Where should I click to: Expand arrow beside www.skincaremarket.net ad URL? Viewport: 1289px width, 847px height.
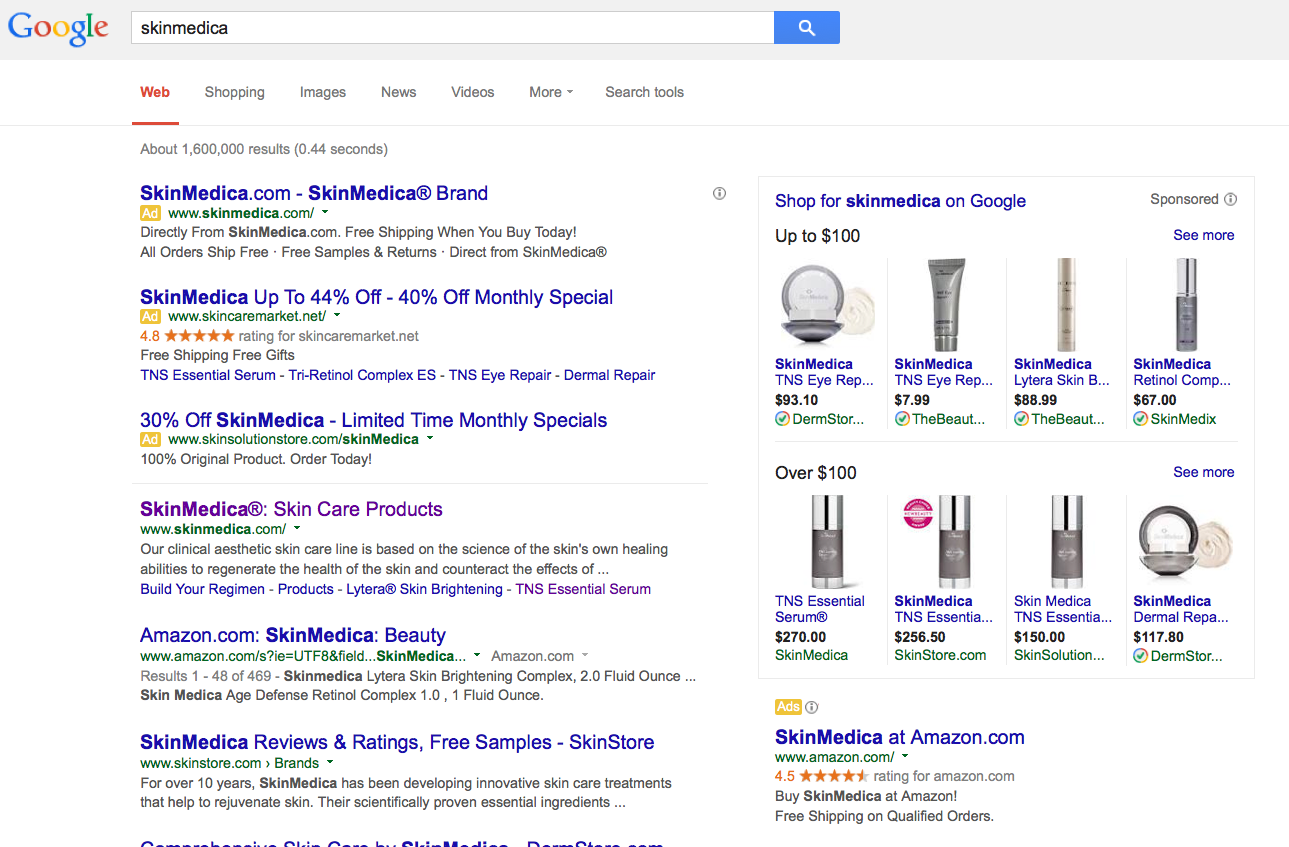(337, 316)
